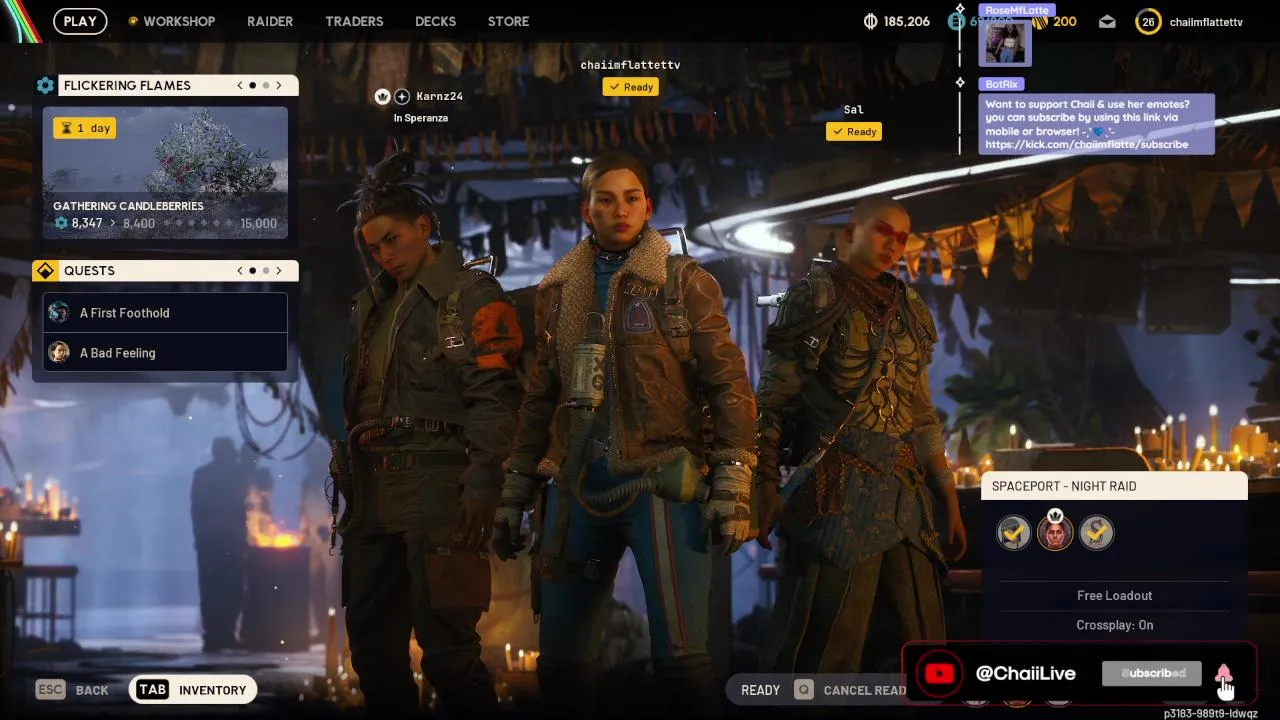The width and height of the screenshot is (1280, 720).
Task: Open the PLAY tab
Action: (x=80, y=21)
